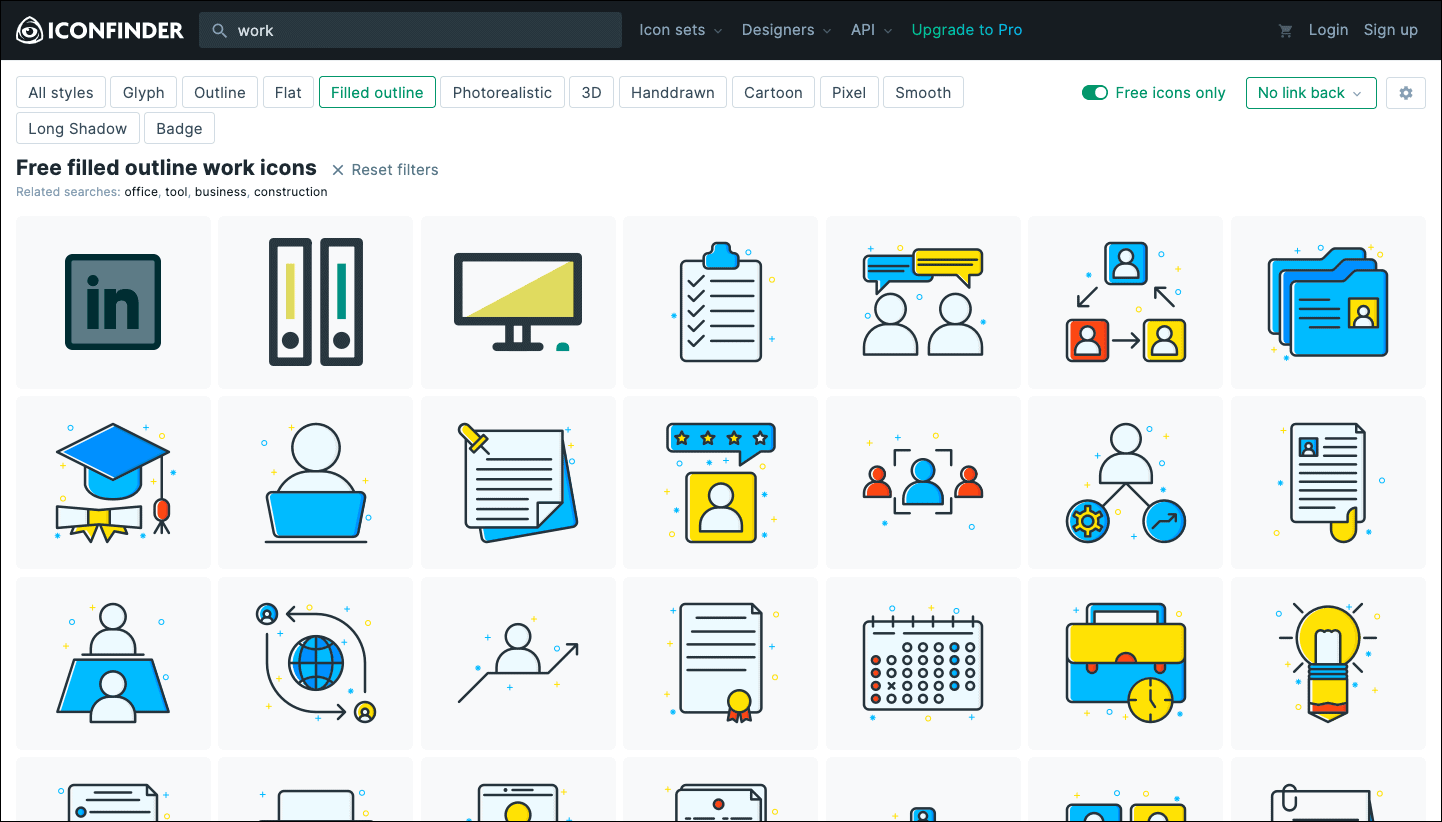Screen dimensions: 1442x822
Task: Click the Upgrade to Pro link
Action: [967, 30]
